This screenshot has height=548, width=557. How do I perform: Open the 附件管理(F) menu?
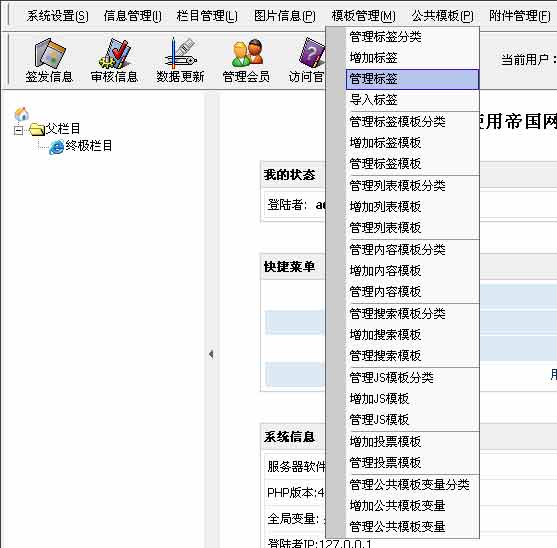click(x=520, y=16)
